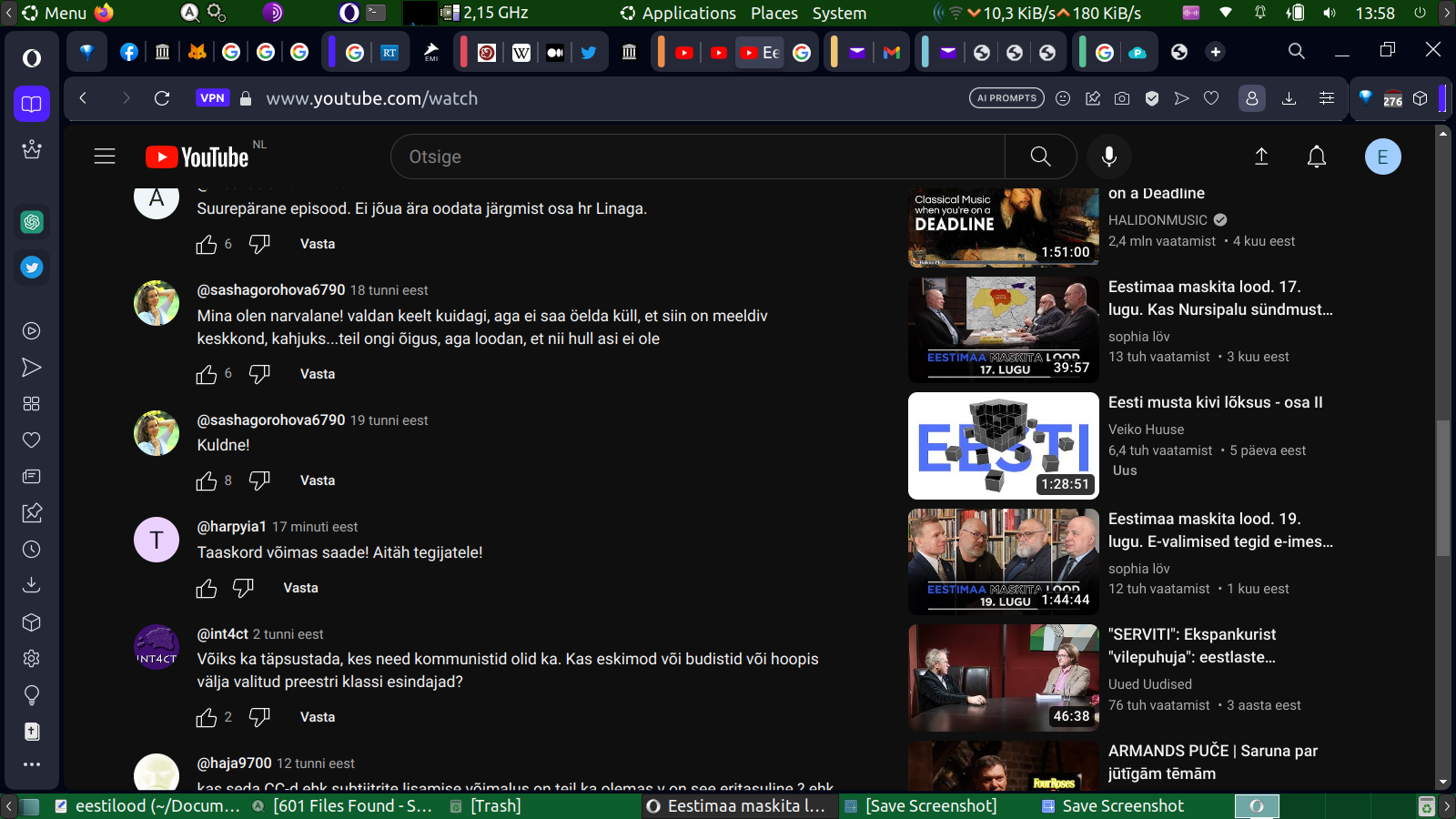The image size is (1456, 819).
Task: Switch to '[Trash]' window in taskbar
Action: pos(485,806)
